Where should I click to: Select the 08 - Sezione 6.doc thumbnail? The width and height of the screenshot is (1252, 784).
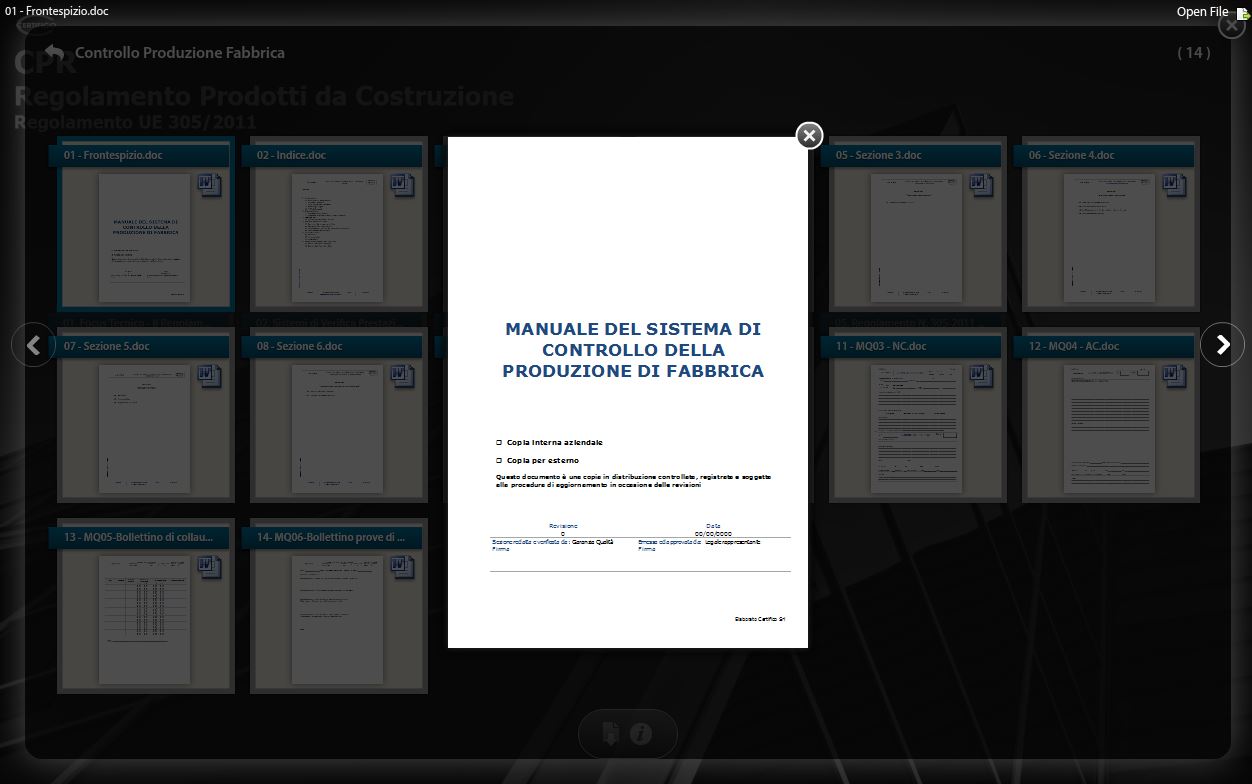pyautogui.click(x=338, y=428)
